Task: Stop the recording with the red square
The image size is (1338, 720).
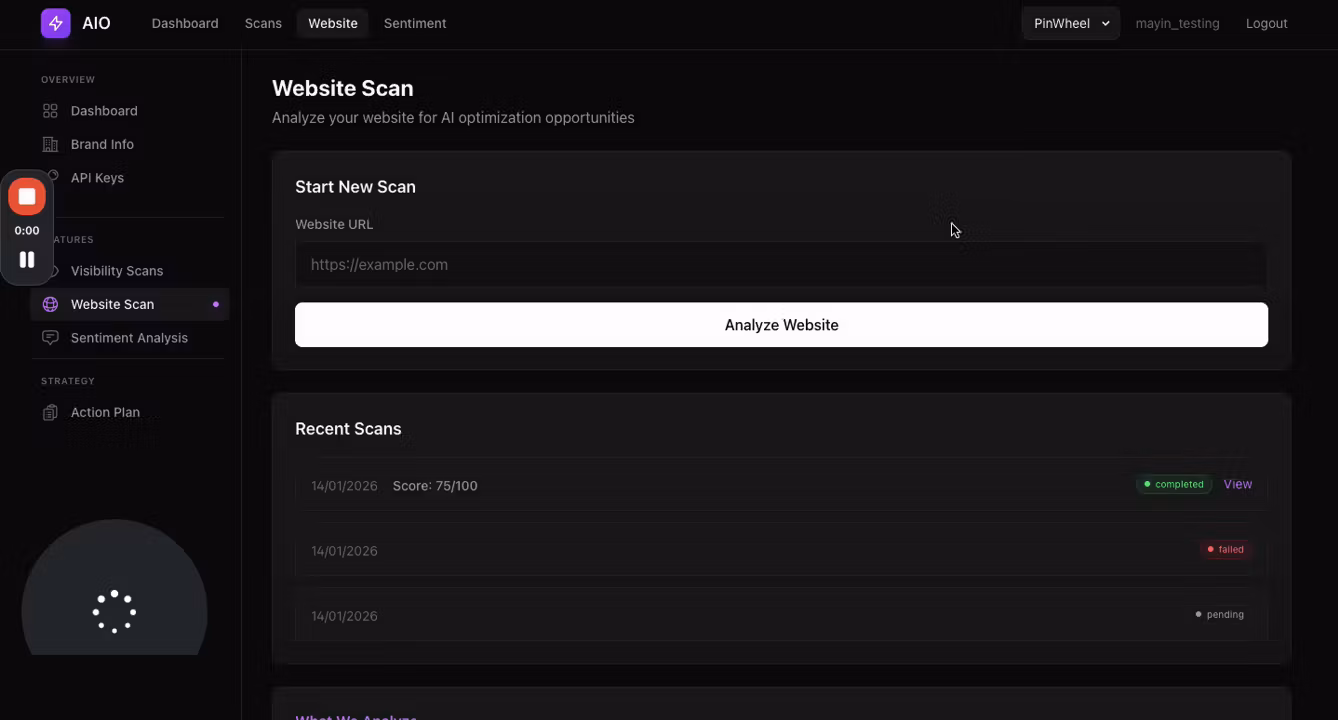Action: (x=26, y=195)
